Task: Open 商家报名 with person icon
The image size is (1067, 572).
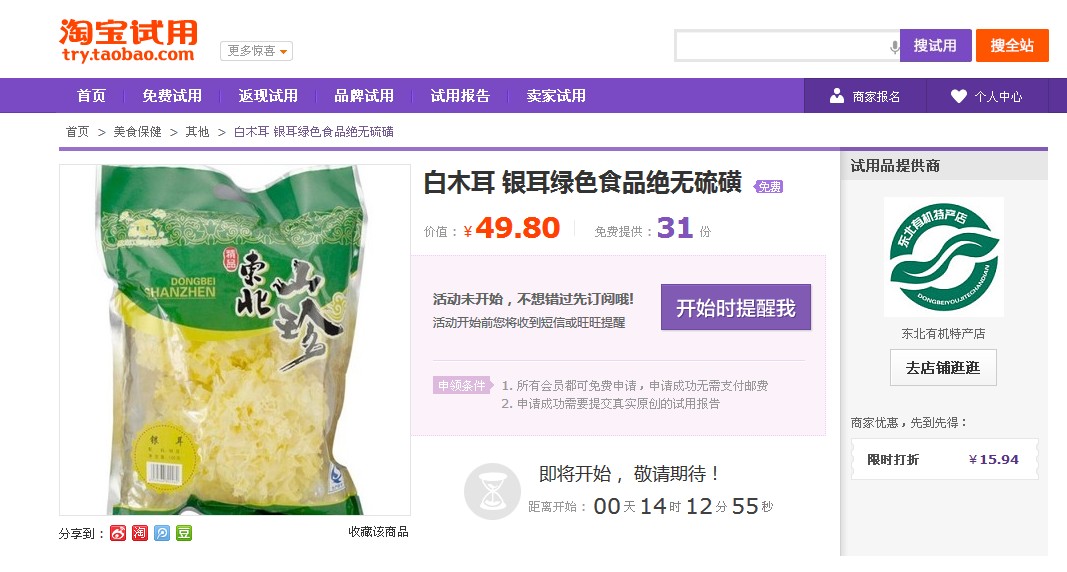Action: coord(865,96)
